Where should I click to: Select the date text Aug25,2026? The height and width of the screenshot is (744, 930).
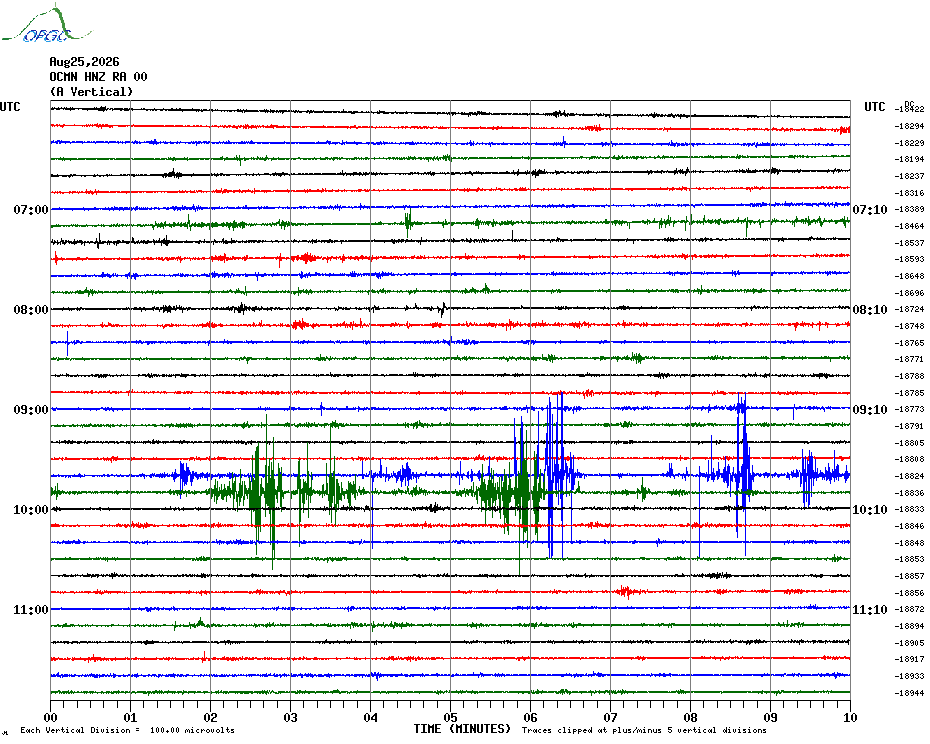84,62
